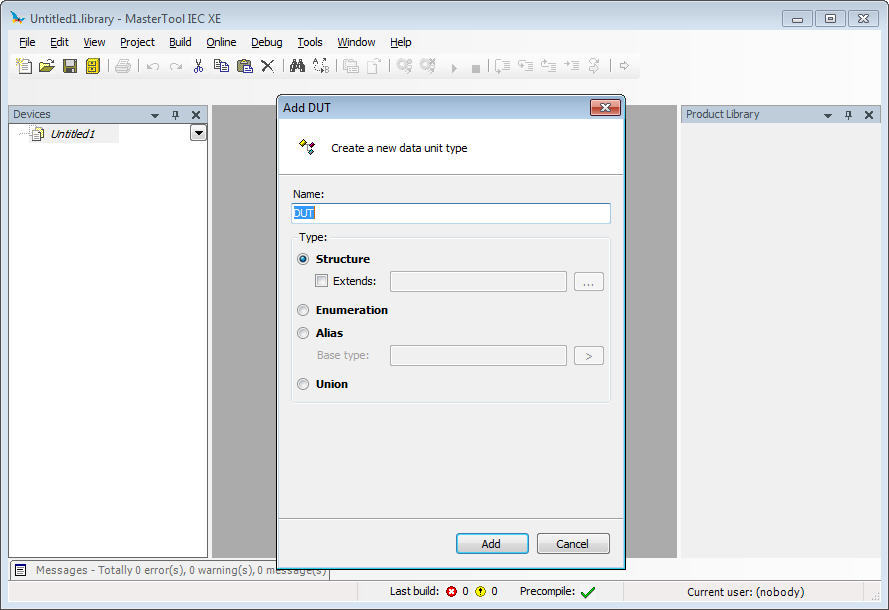Click the Paste clipboard icon
Image resolution: width=889 pixels, height=610 pixels.
pyautogui.click(x=244, y=66)
